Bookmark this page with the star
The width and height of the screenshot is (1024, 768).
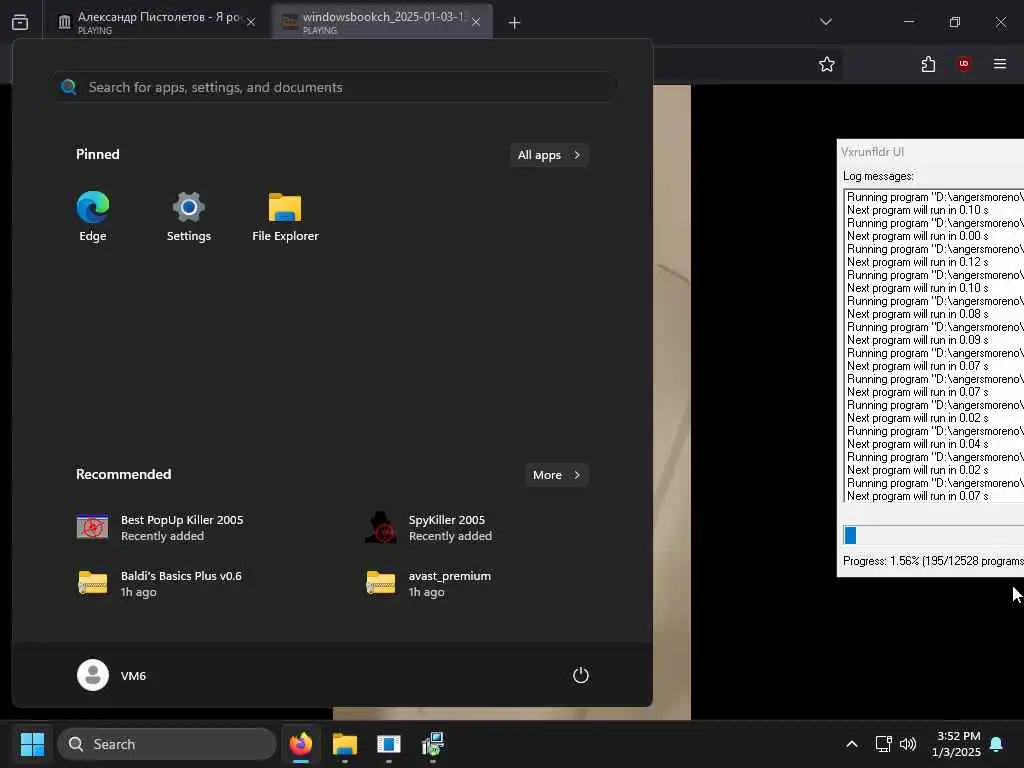click(827, 64)
